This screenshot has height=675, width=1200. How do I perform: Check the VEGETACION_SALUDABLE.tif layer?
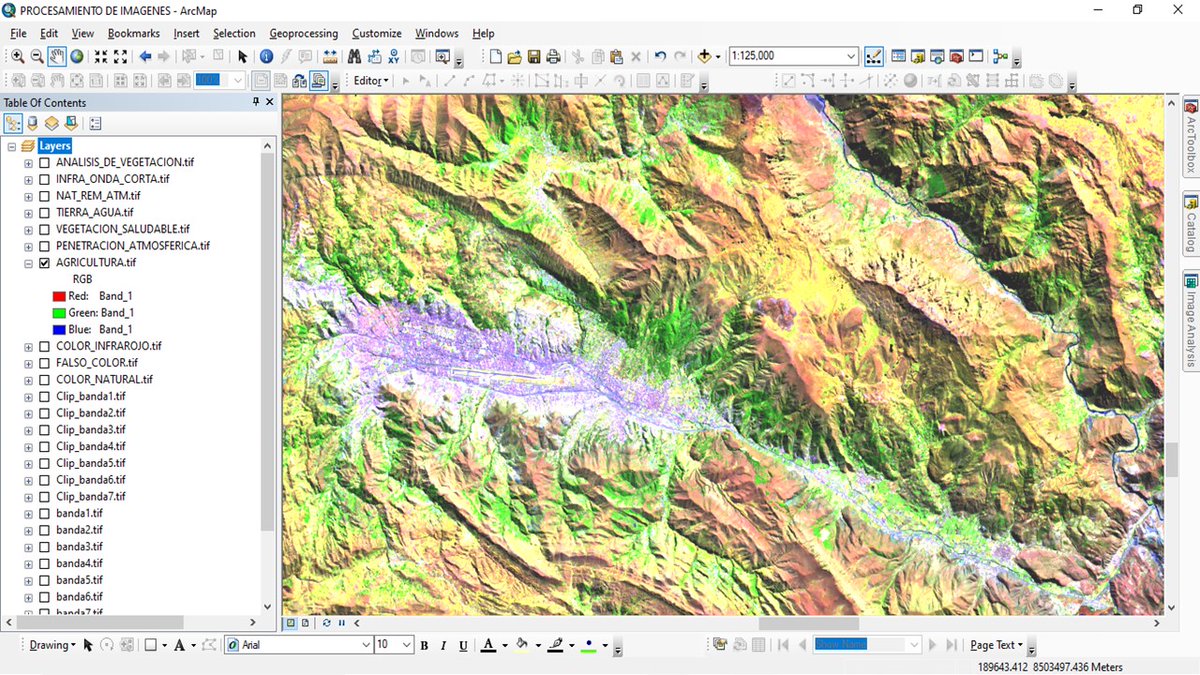44,229
